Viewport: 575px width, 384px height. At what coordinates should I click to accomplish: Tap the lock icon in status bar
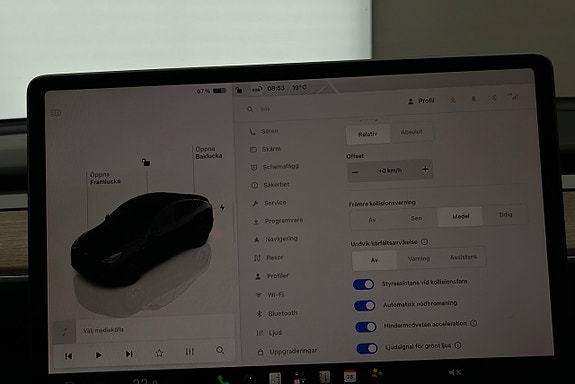point(239,90)
